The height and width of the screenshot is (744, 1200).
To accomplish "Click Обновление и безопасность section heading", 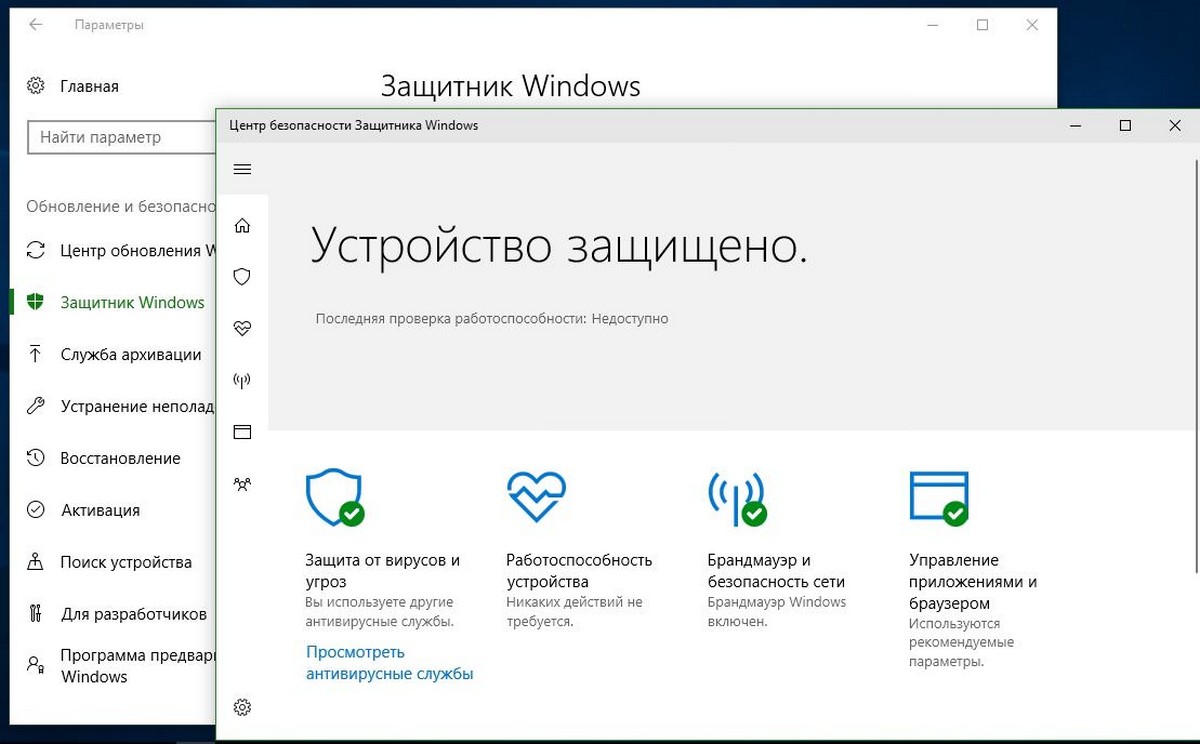I will coord(121,206).
